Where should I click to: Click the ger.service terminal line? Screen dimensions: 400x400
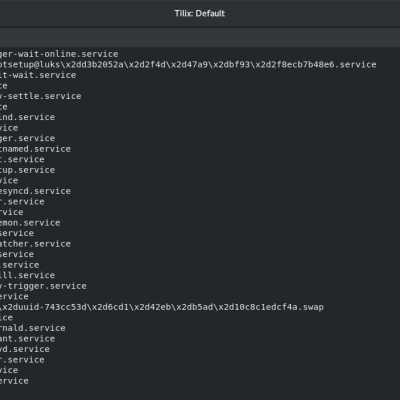(27, 138)
